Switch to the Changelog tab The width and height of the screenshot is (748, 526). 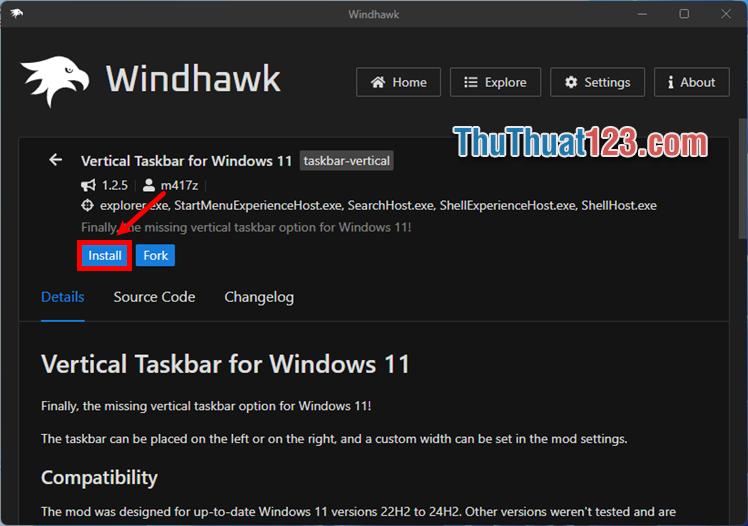pyautogui.click(x=259, y=297)
